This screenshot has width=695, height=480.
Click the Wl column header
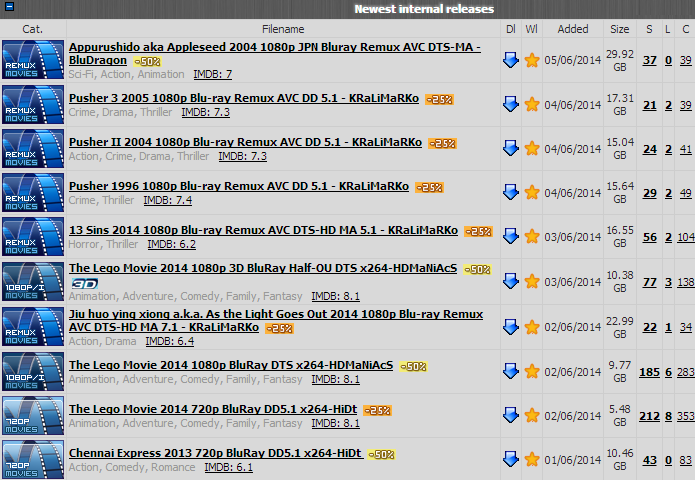click(531, 29)
